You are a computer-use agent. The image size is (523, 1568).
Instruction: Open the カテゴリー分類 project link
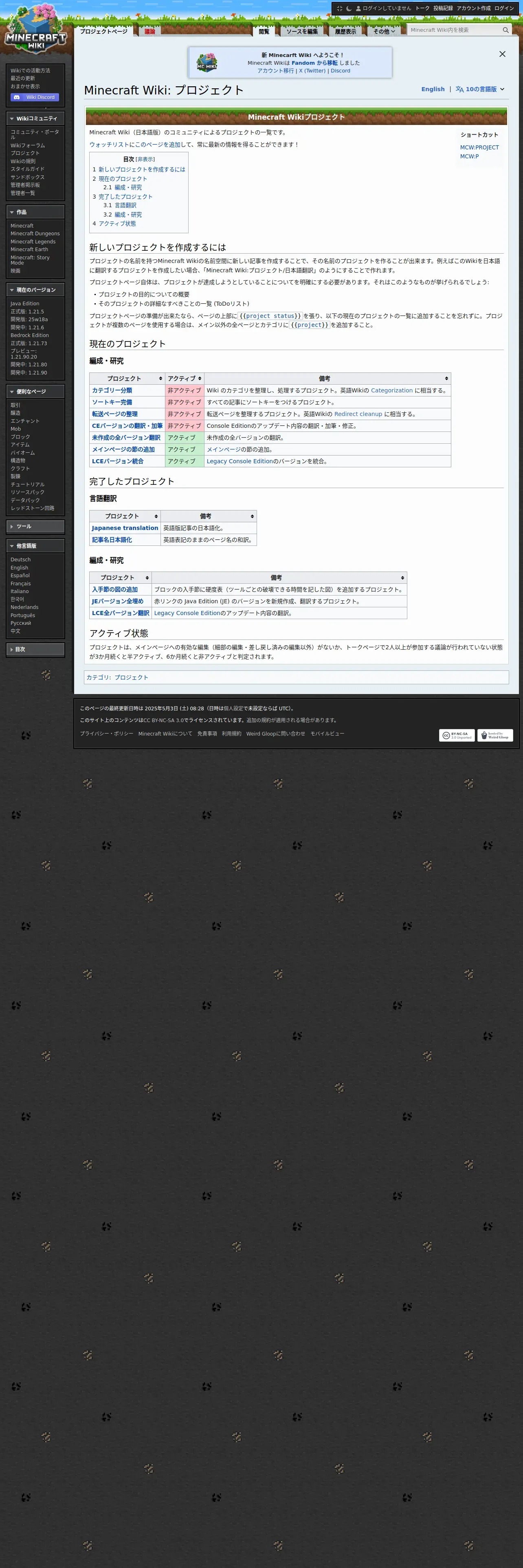click(112, 391)
